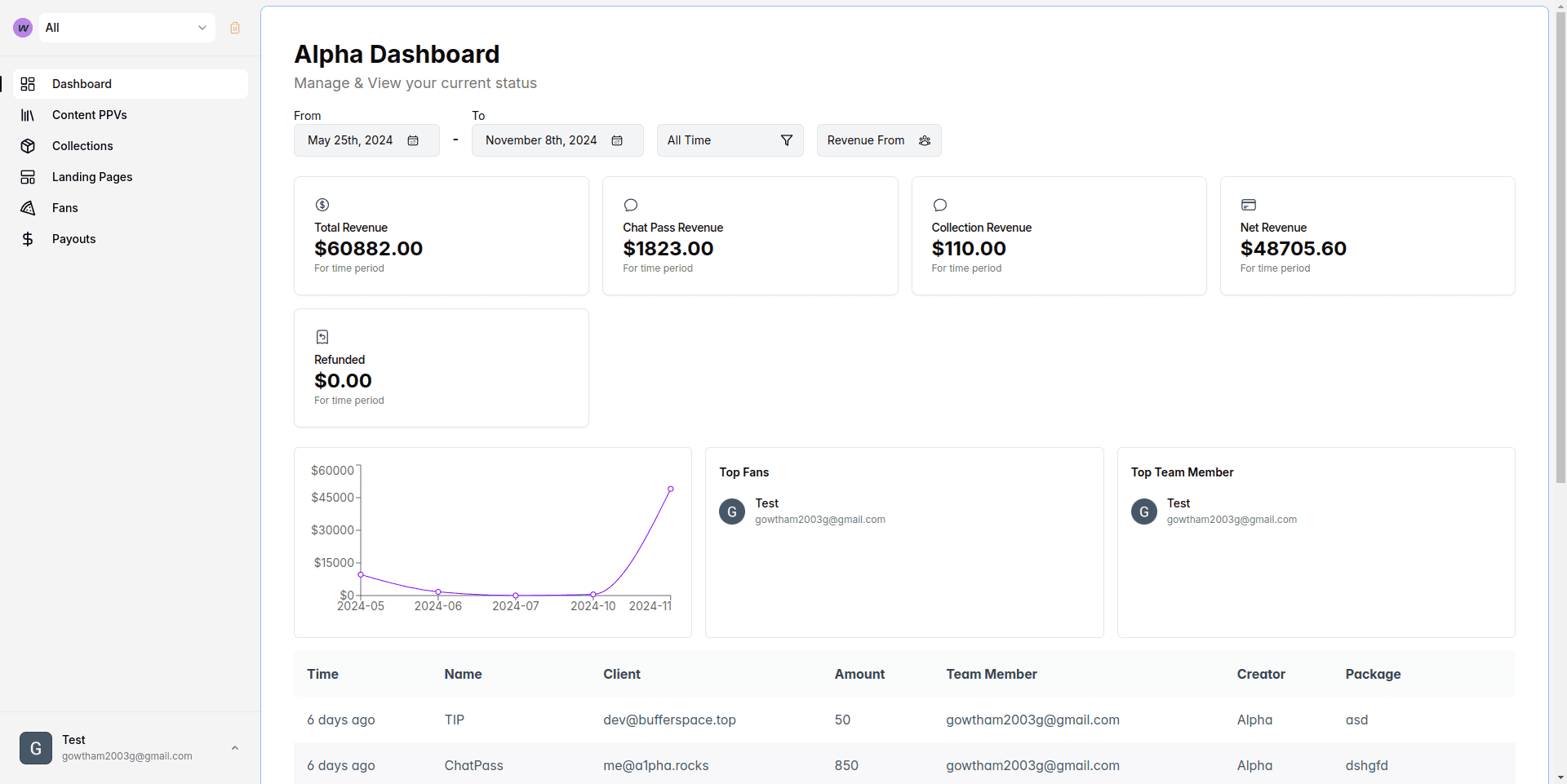The image size is (1567, 784).
Task: Click the page vertical scrollbar
Action: pos(1560,249)
